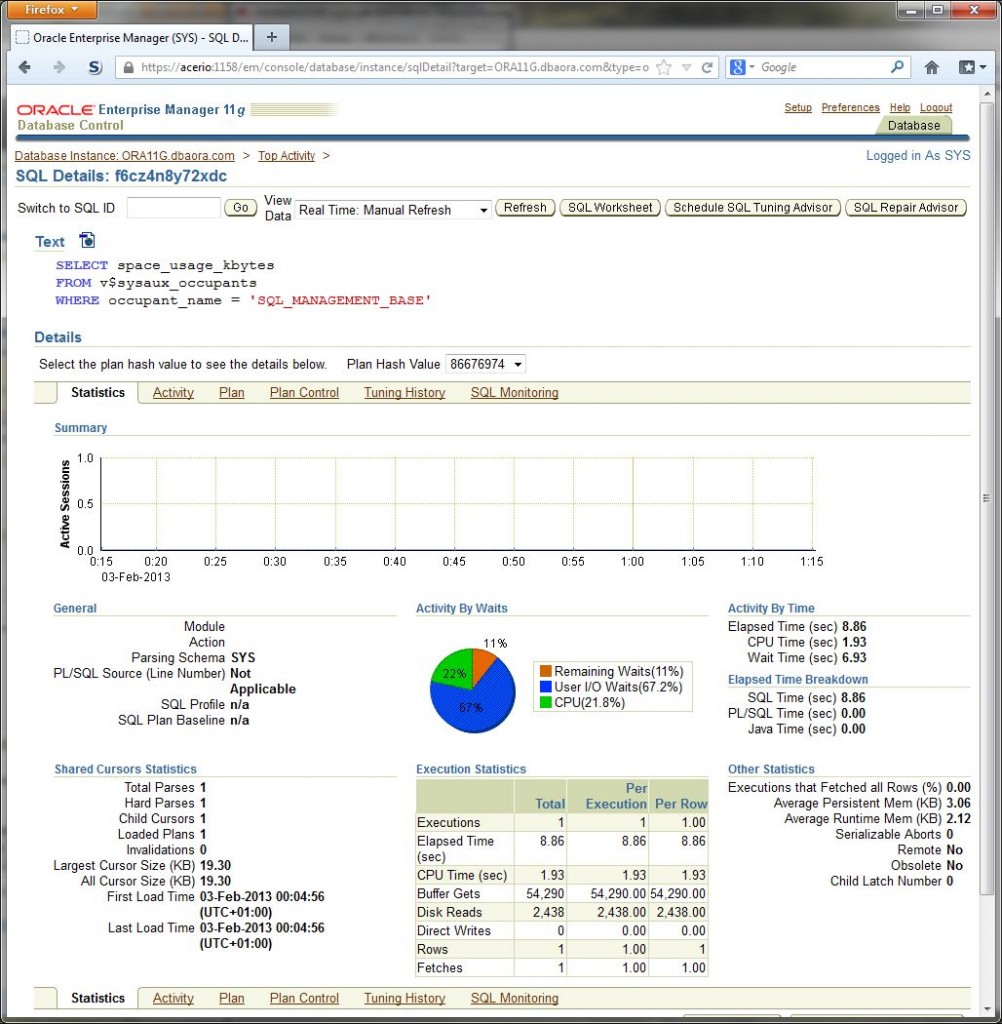
Task: Reload page with the refresh arrow icon
Action: pos(707,67)
